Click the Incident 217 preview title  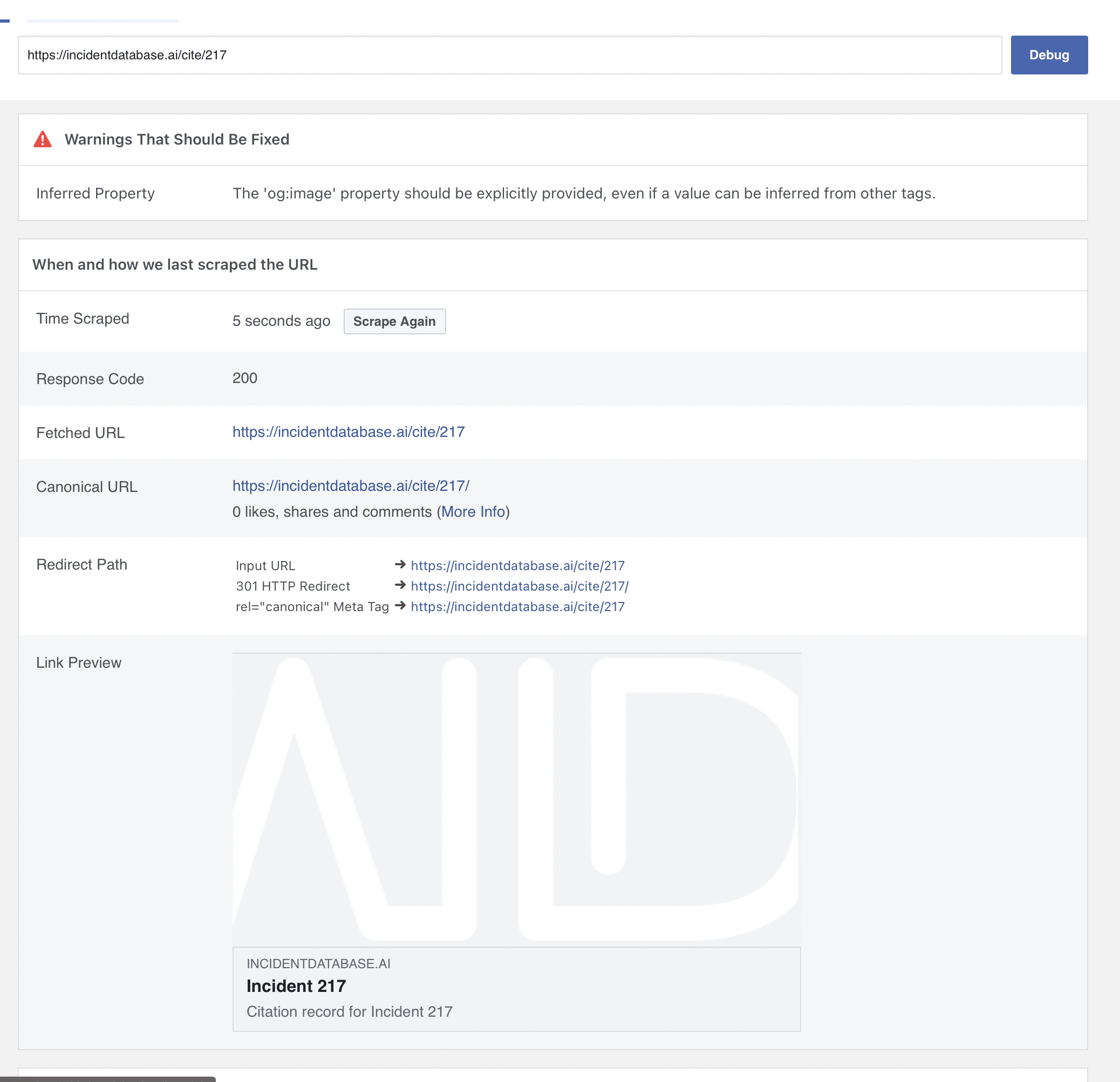pyautogui.click(x=296, y=986)
